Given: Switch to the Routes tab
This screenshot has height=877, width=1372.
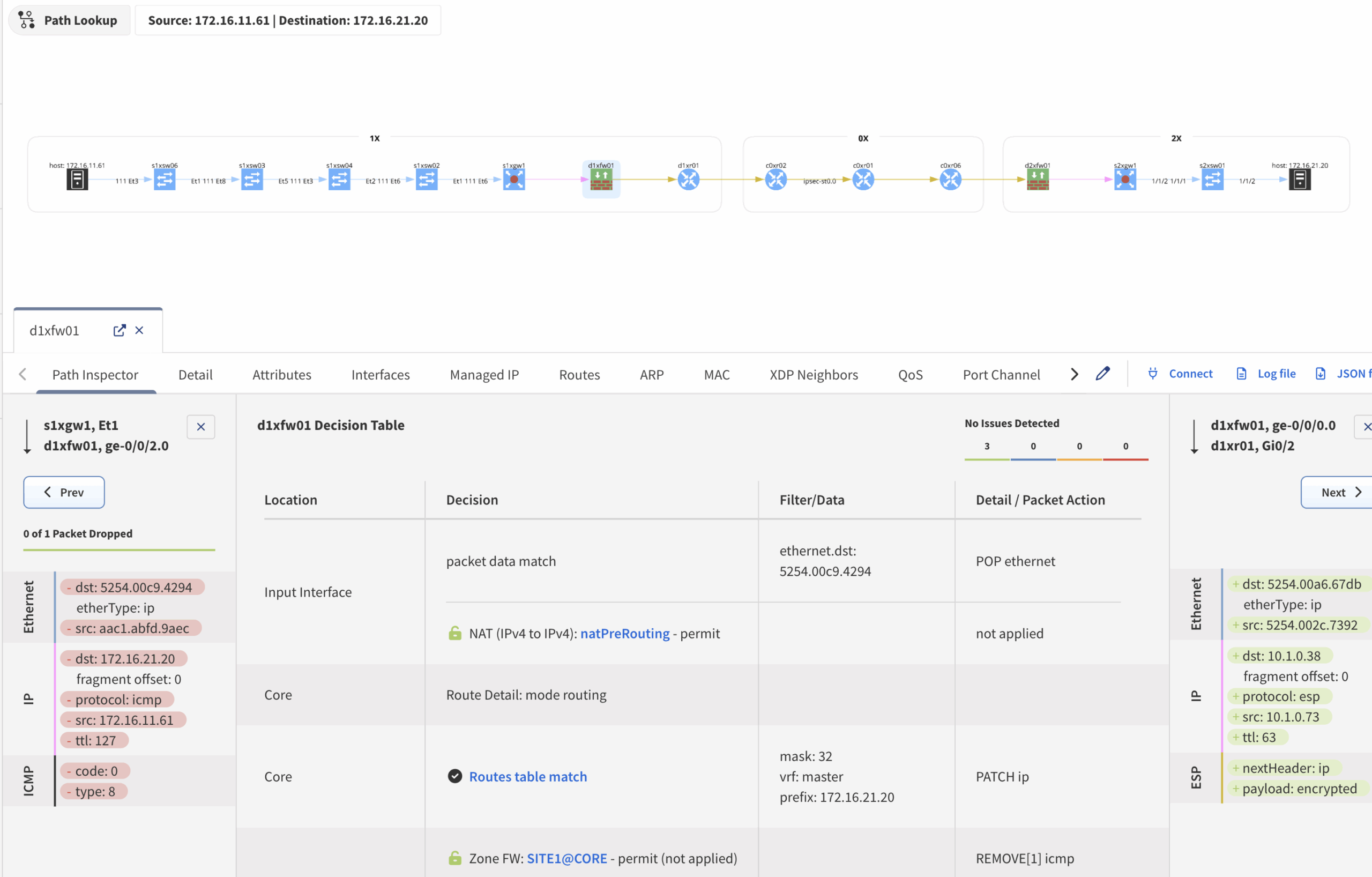Looking at the screenshot, I should [579, 374].
